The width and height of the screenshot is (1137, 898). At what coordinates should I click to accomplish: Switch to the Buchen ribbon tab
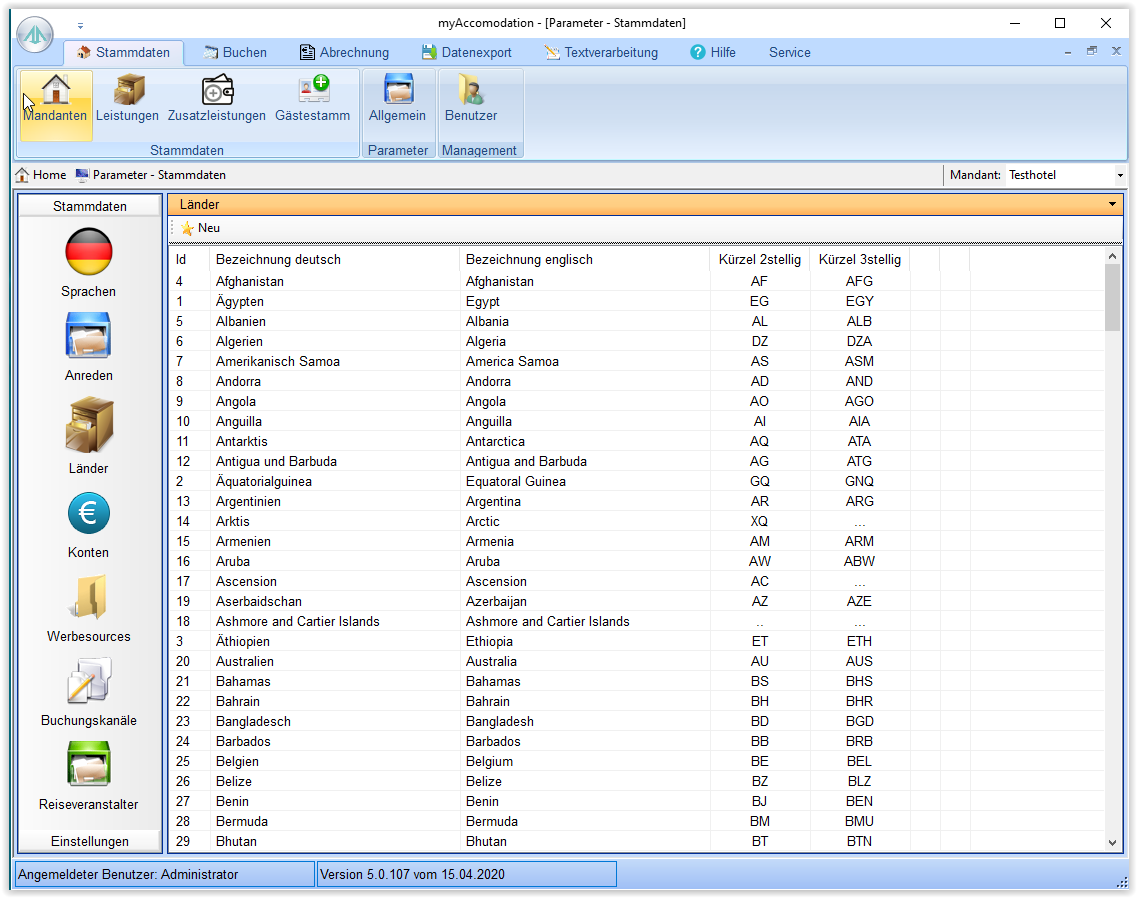click(234, 52)
